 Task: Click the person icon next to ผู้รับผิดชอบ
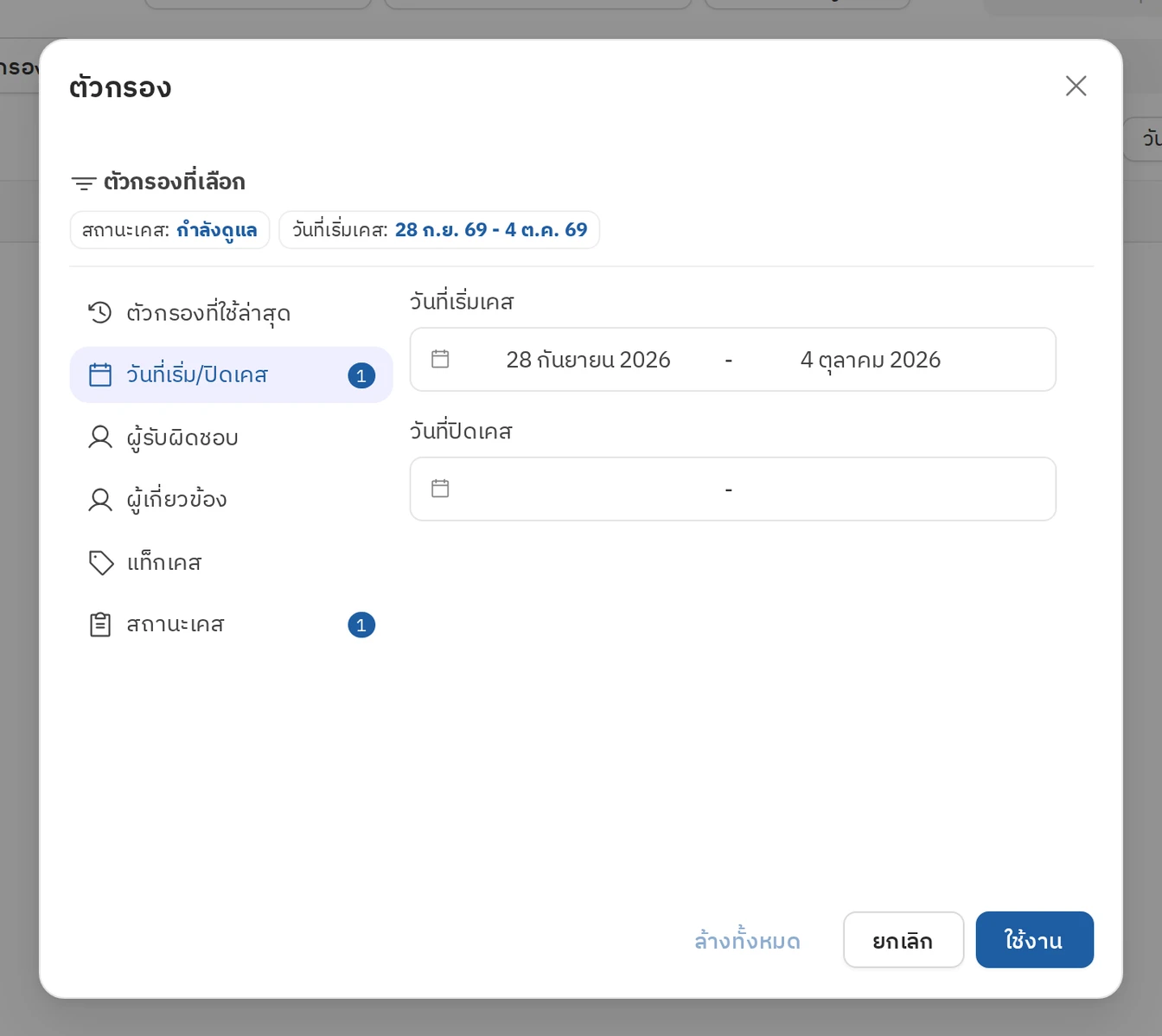pyautogui.click(x=100, y=437)
